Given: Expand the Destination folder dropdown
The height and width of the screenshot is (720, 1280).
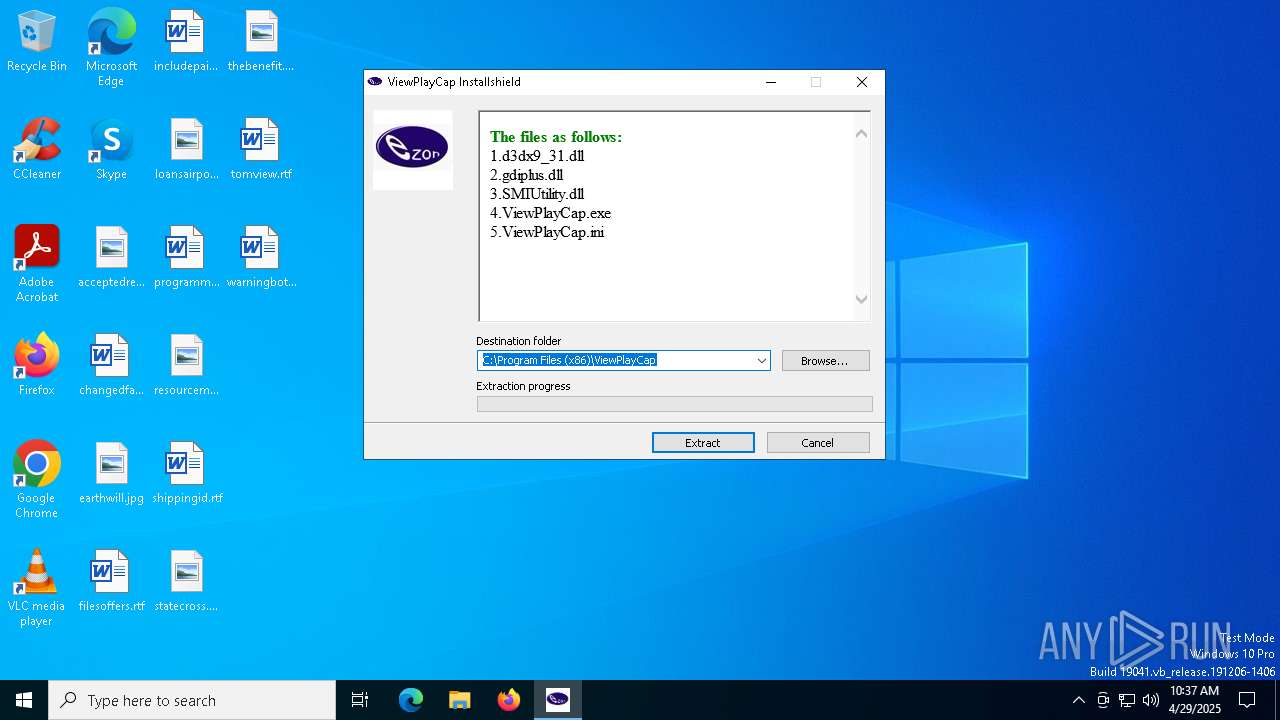Looking at the screenshot, I should click(761, 360).
